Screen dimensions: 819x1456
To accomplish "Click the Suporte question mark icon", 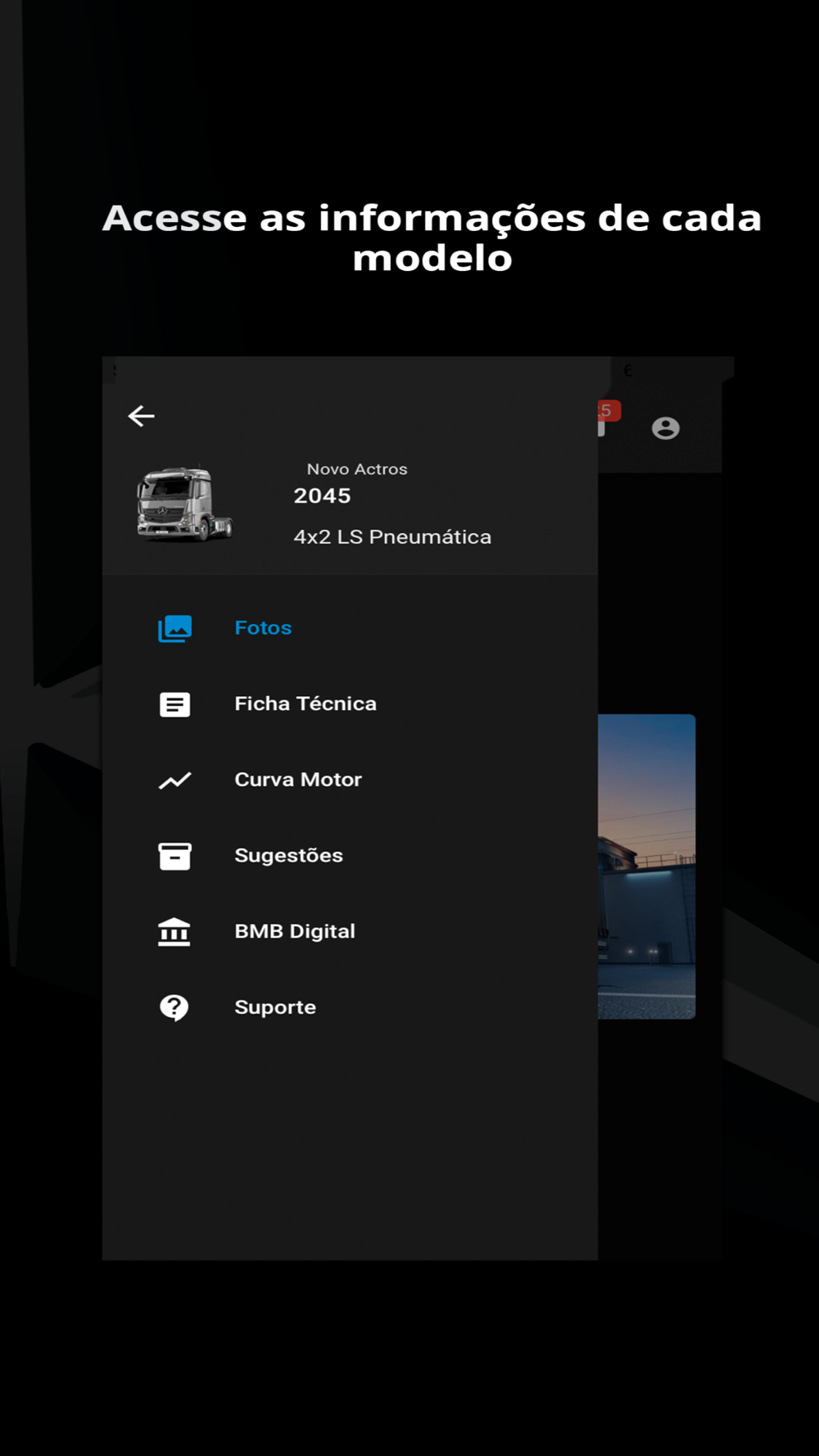I will click(174, 1007).
